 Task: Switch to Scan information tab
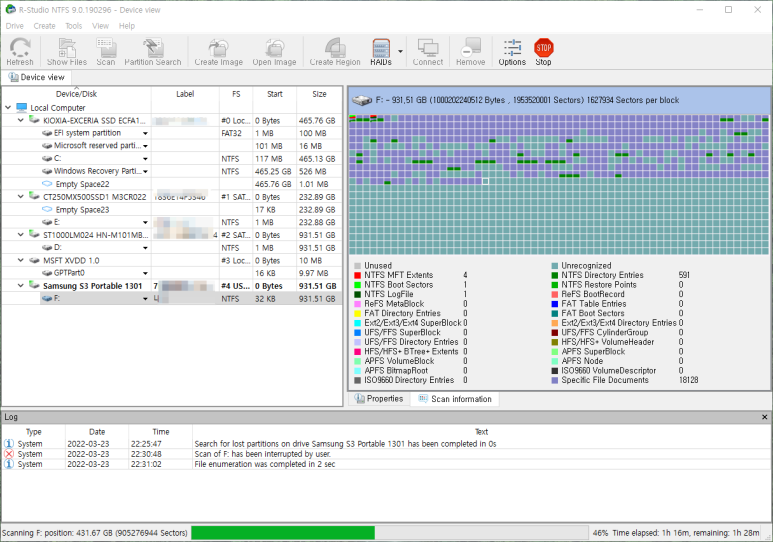coord(455,398)
